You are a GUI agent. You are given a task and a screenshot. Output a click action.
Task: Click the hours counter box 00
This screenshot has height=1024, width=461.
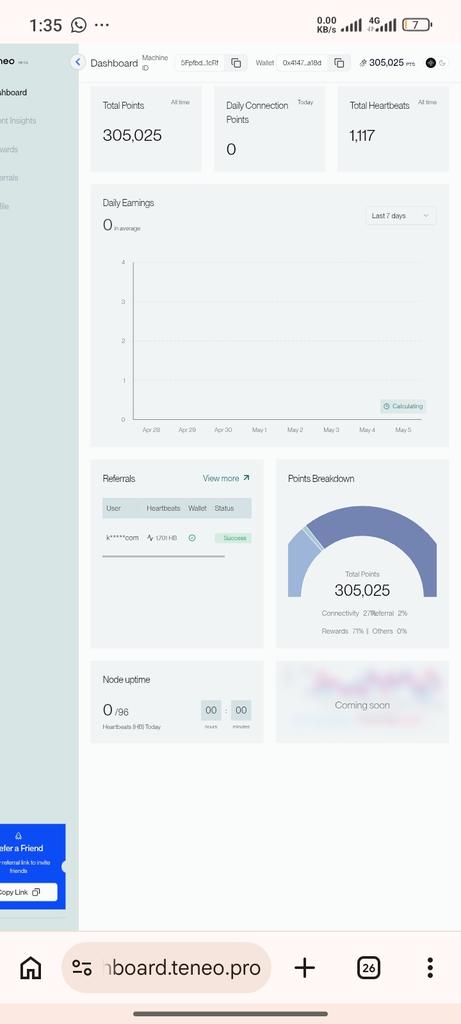click(211, 711)
